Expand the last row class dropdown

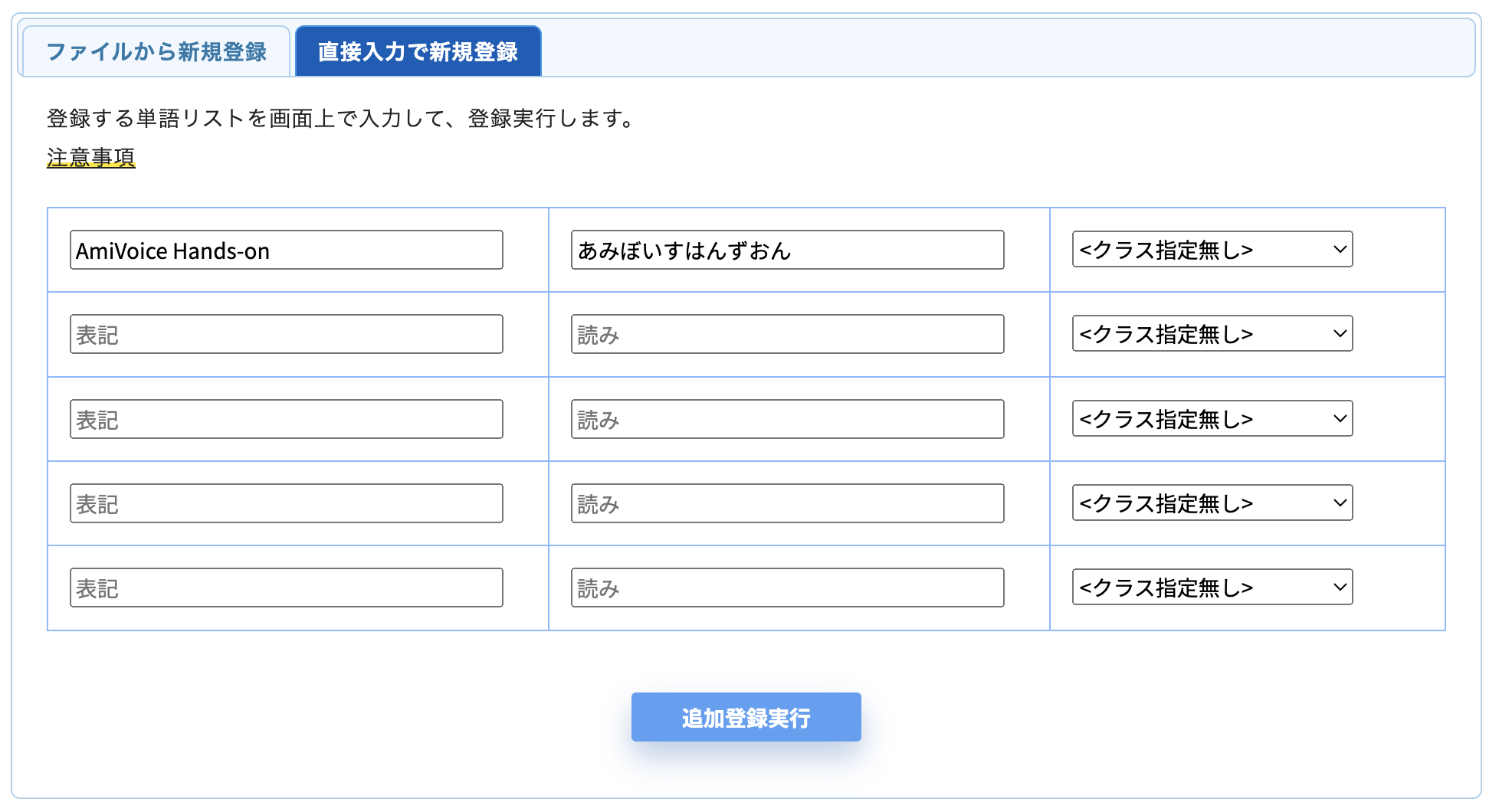(1212, 588)
